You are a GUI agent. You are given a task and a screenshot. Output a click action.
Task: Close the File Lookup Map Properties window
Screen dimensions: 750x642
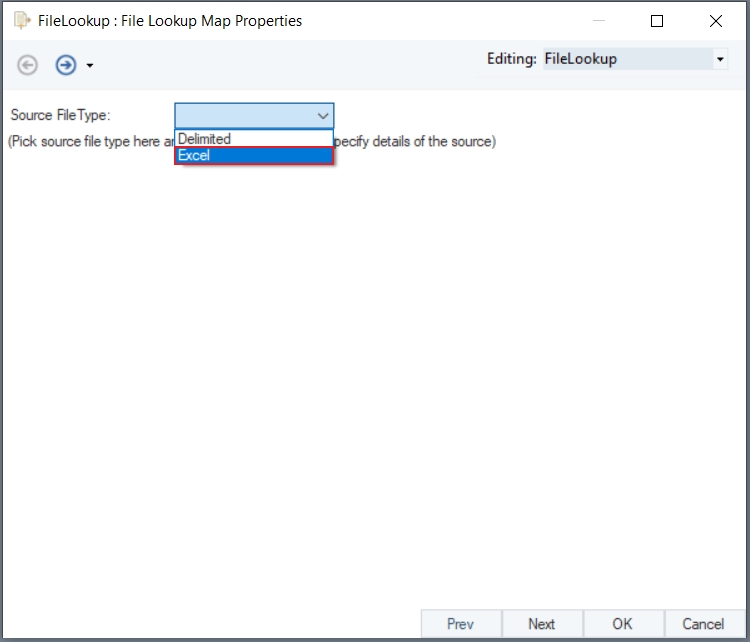pos(716,21)
